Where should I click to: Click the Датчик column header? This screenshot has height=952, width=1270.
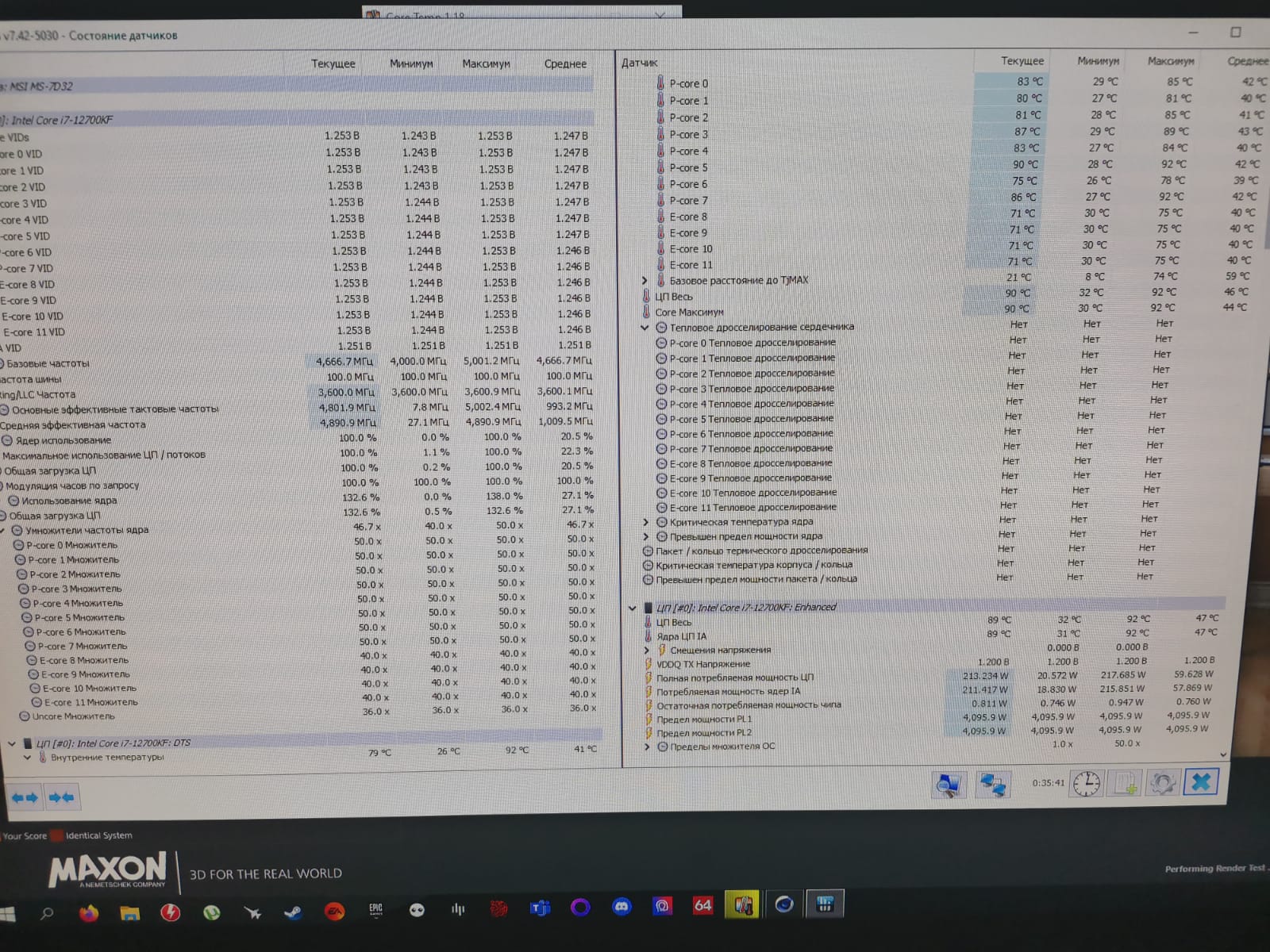(x=640, y=62)
